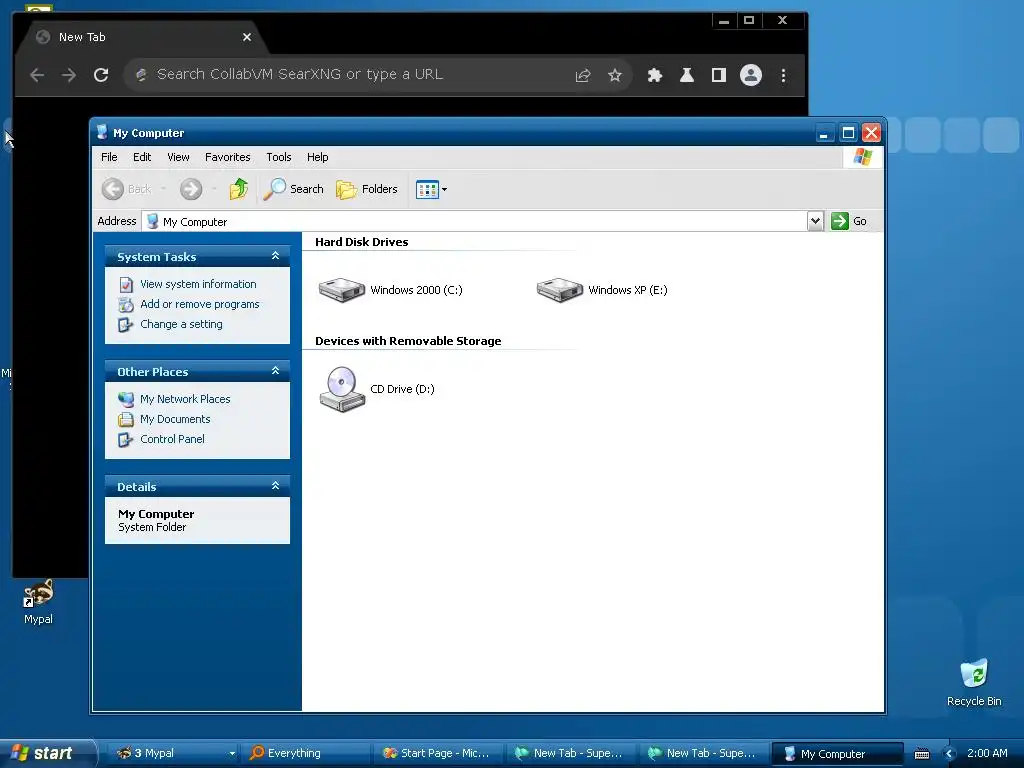Switch to My Computer taskbar button

[837, 754]
